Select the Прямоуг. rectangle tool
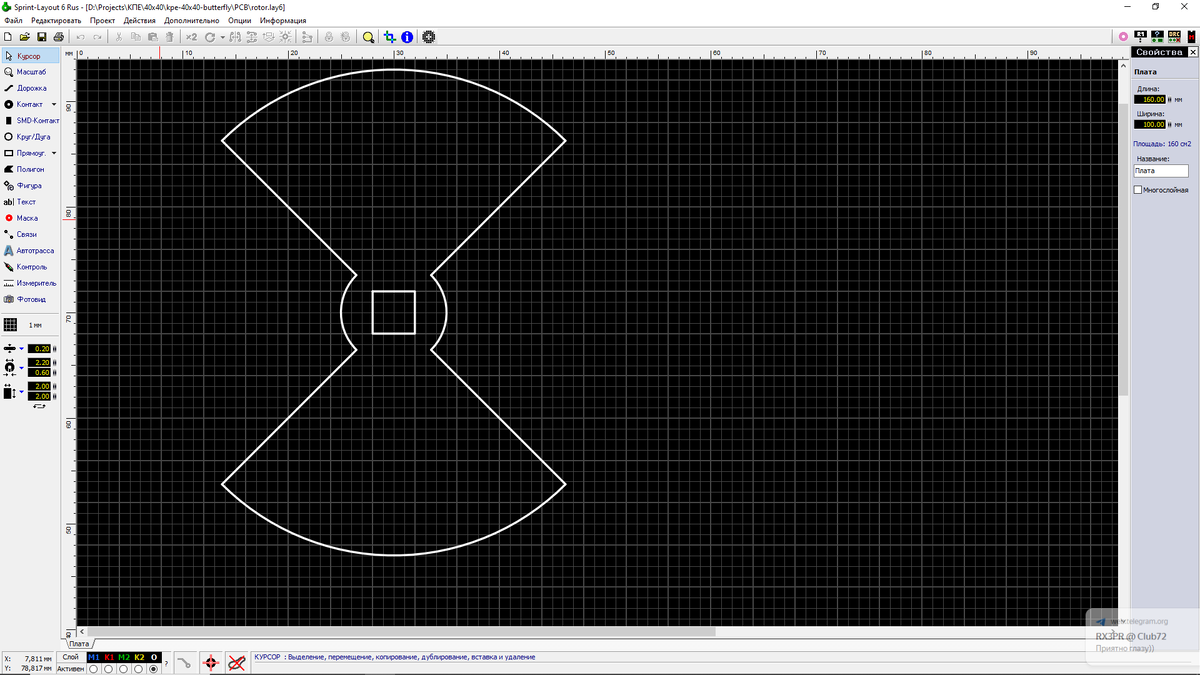This screenshot has width=1200, height=675. [24, 153]
